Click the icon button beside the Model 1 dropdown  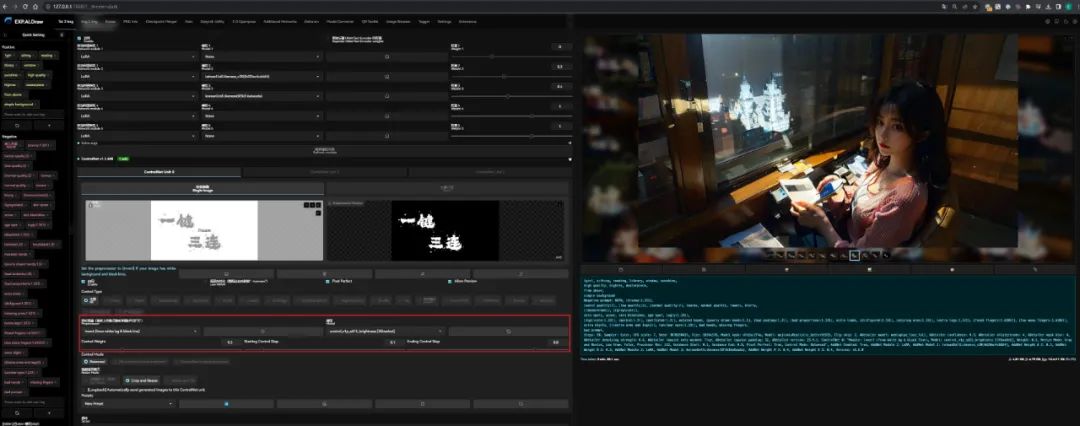click(x=386, y=57)
